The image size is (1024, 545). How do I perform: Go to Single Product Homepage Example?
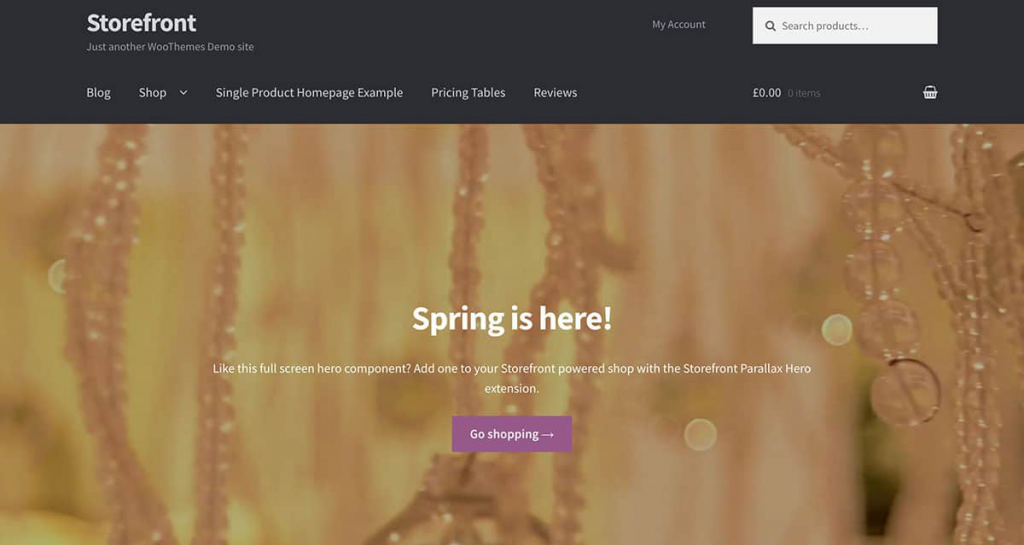(309, 93)
